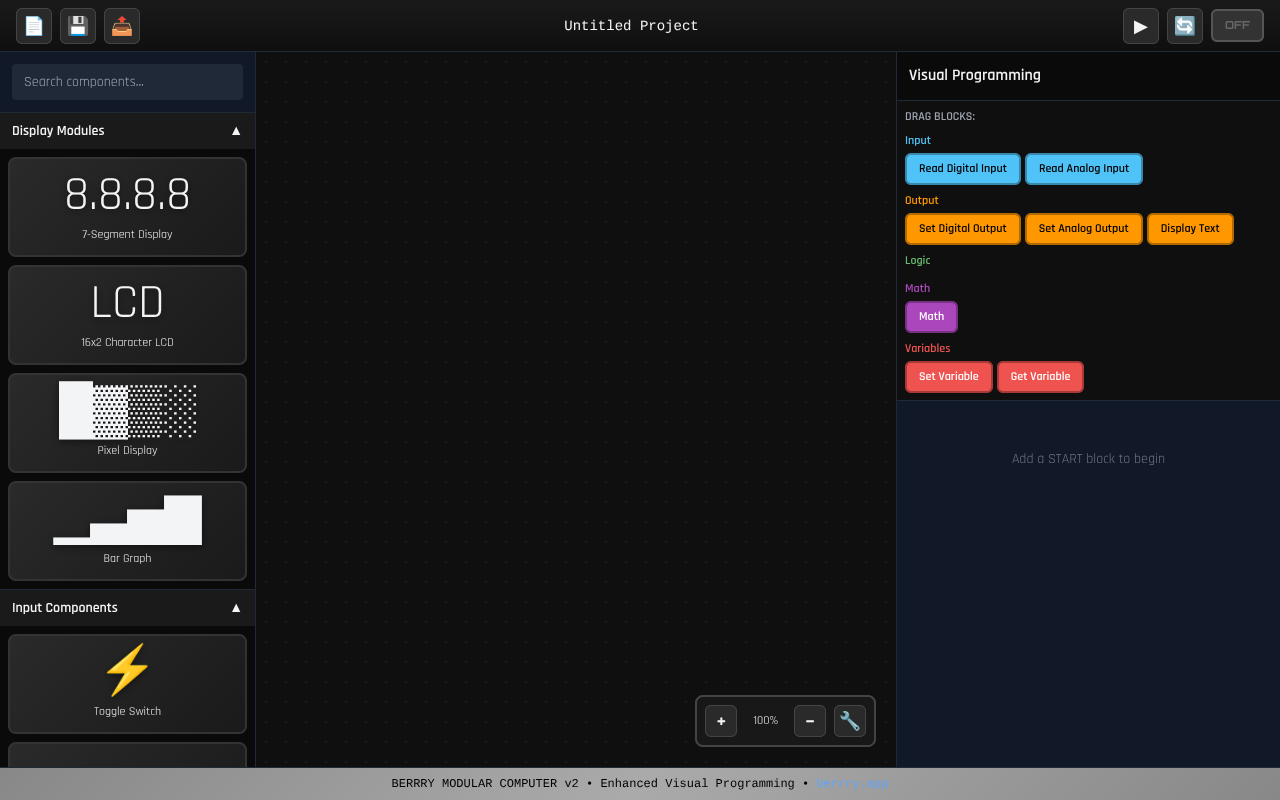Toggle power with the OFF button

pos(1237,25)
